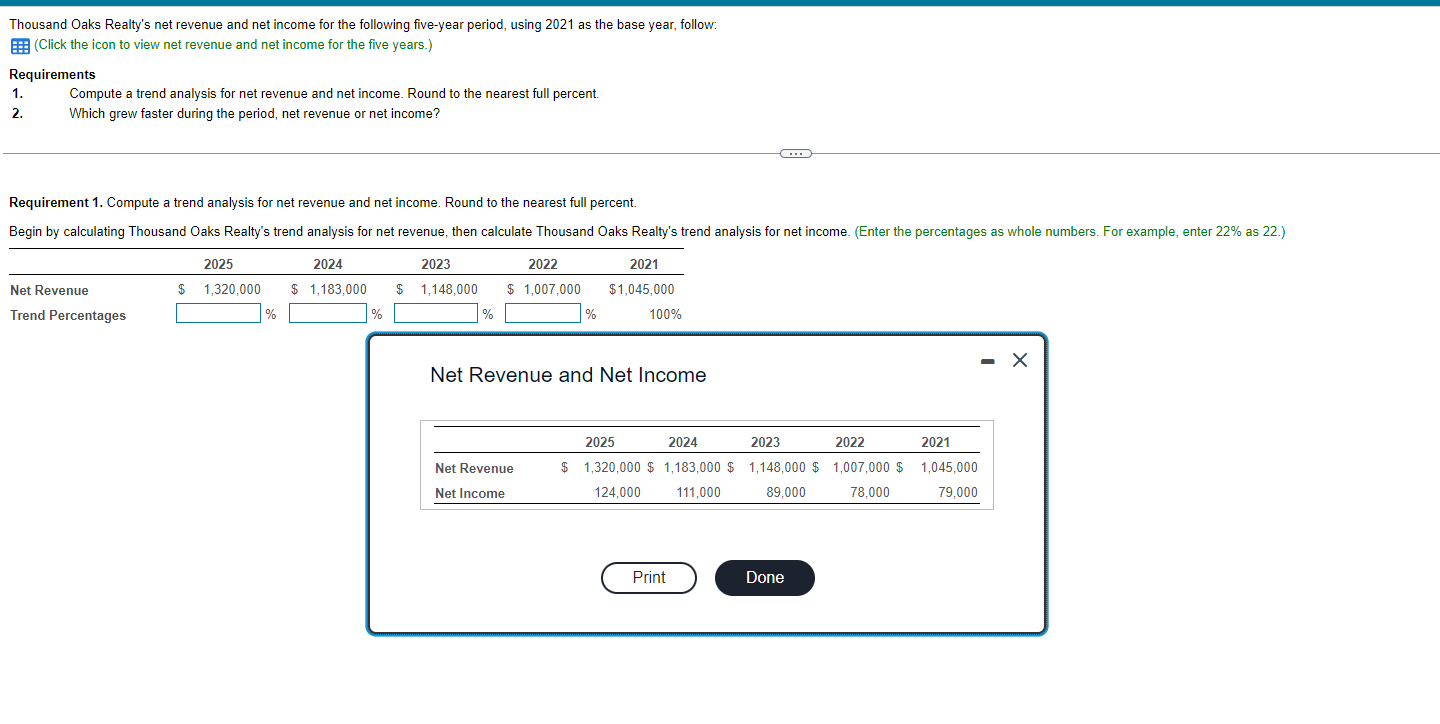
Task: Click the 2021 column header in popup table
Action: click(936, 442)
